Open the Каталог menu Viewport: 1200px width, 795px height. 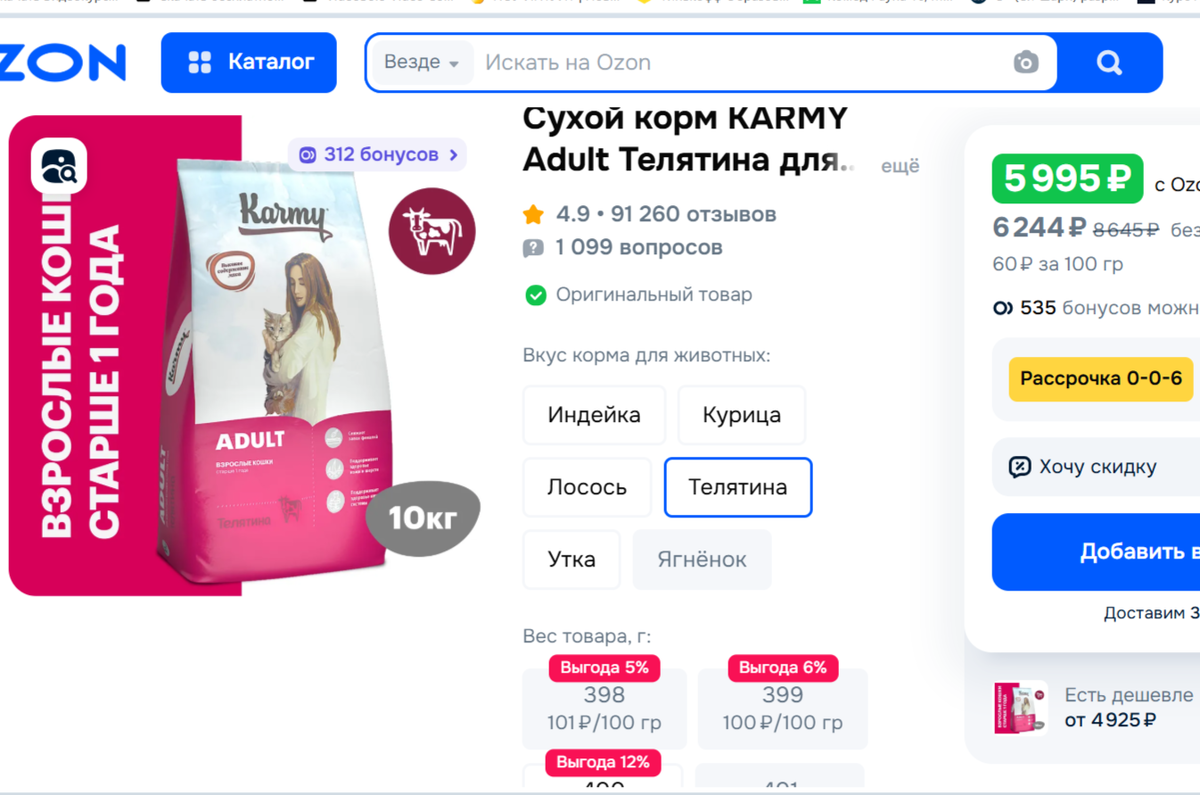point(249,62)
